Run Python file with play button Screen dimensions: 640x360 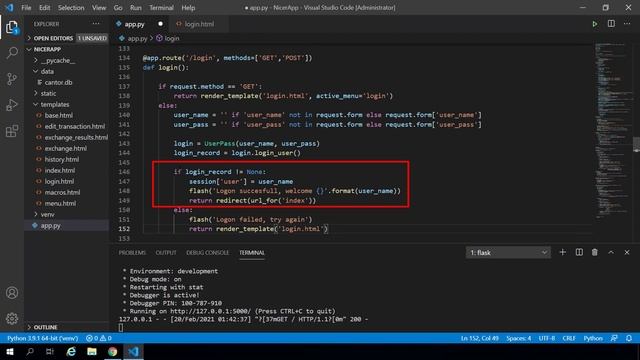tap(595, 24)
